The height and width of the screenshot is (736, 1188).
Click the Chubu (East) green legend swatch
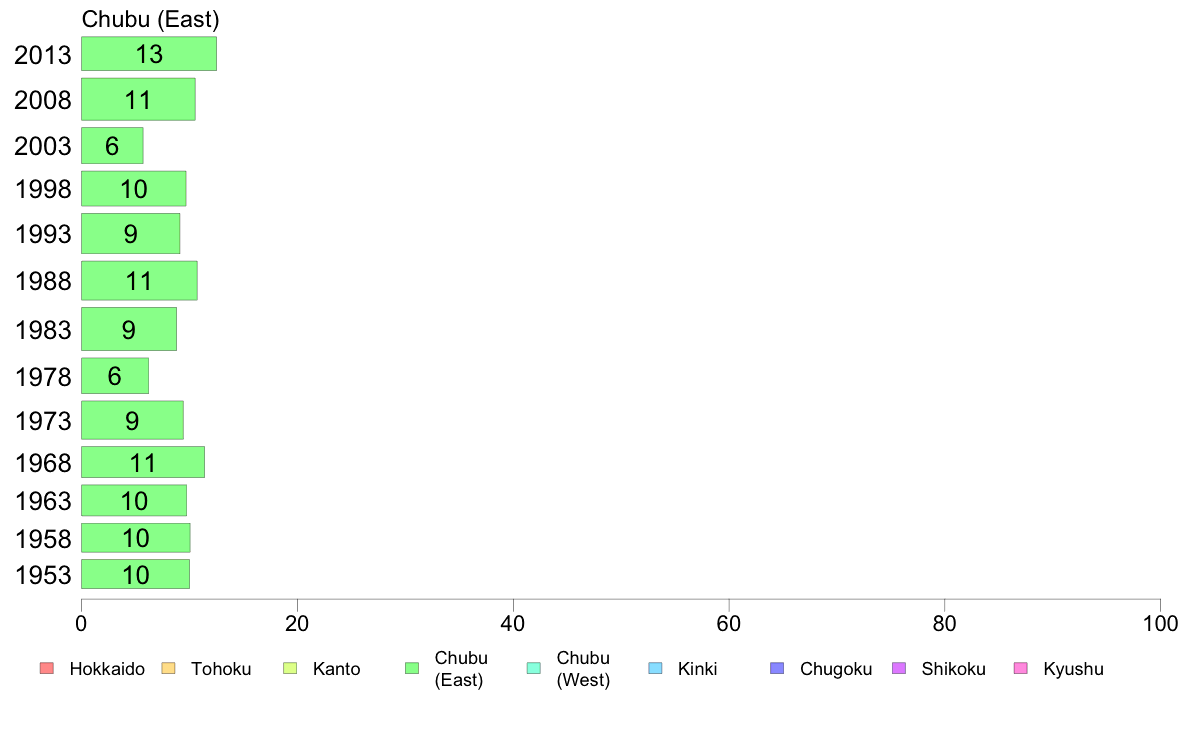click(412, 669)
